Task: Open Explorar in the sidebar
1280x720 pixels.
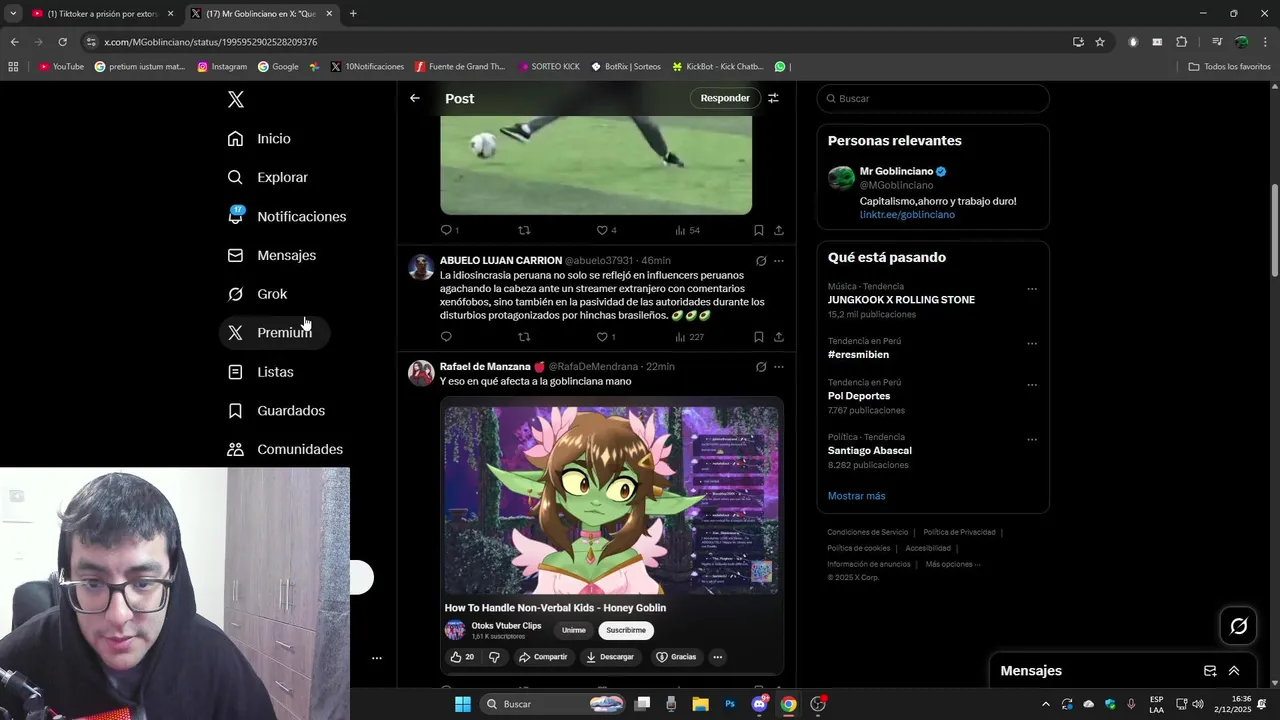Action: coord(267,177)
